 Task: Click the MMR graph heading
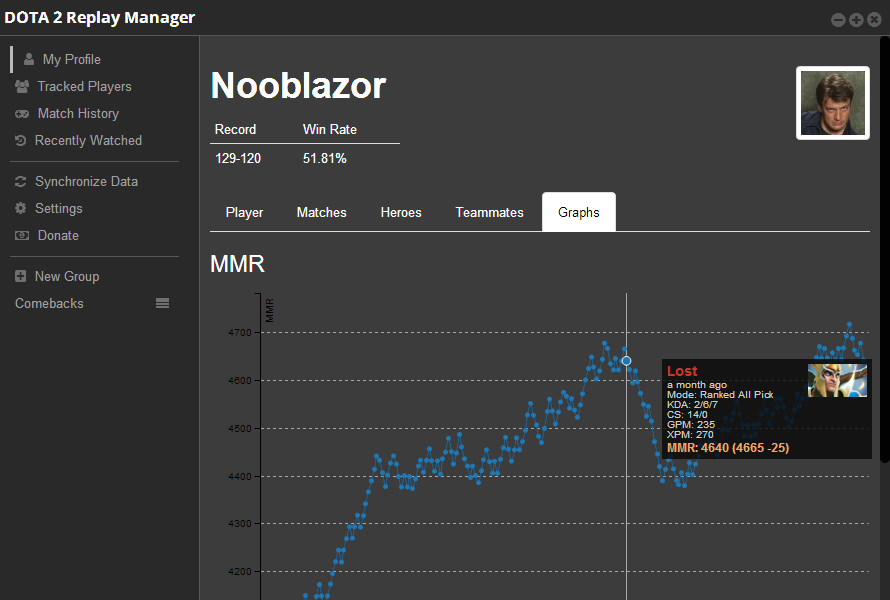(x=237, y=264)
